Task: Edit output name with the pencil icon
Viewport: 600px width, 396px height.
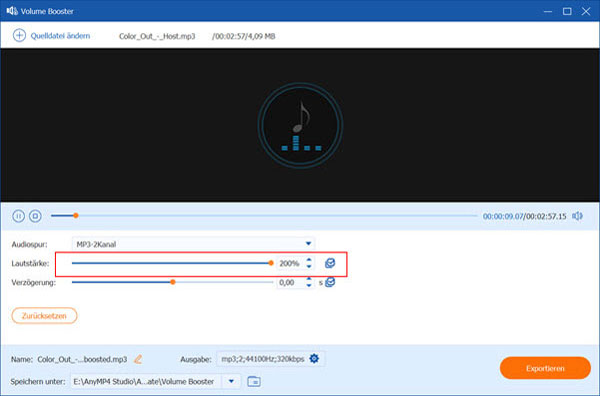Action: point(138,359)
